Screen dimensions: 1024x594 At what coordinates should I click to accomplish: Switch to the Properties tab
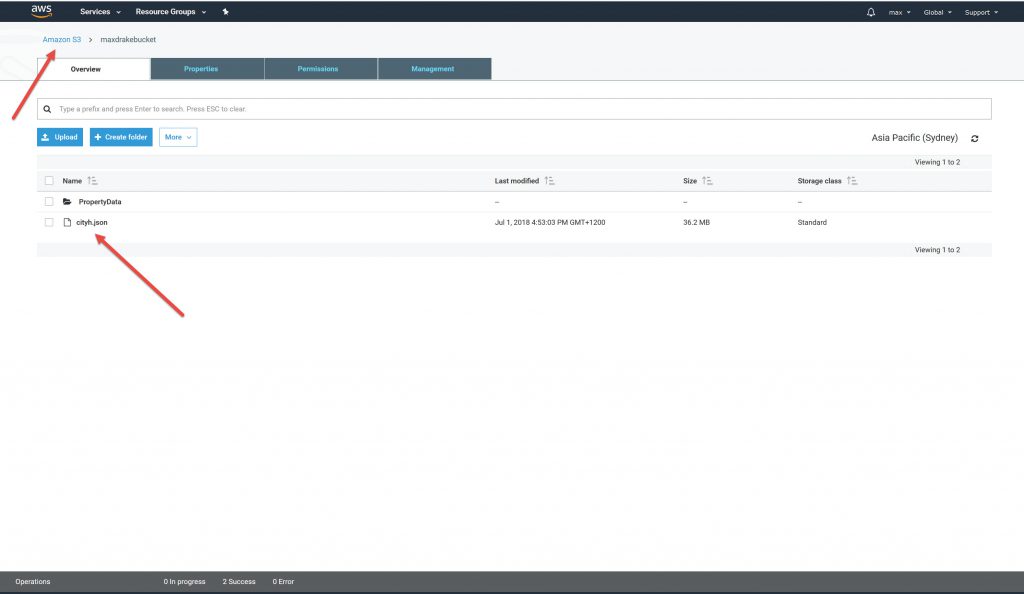point(207,69)
